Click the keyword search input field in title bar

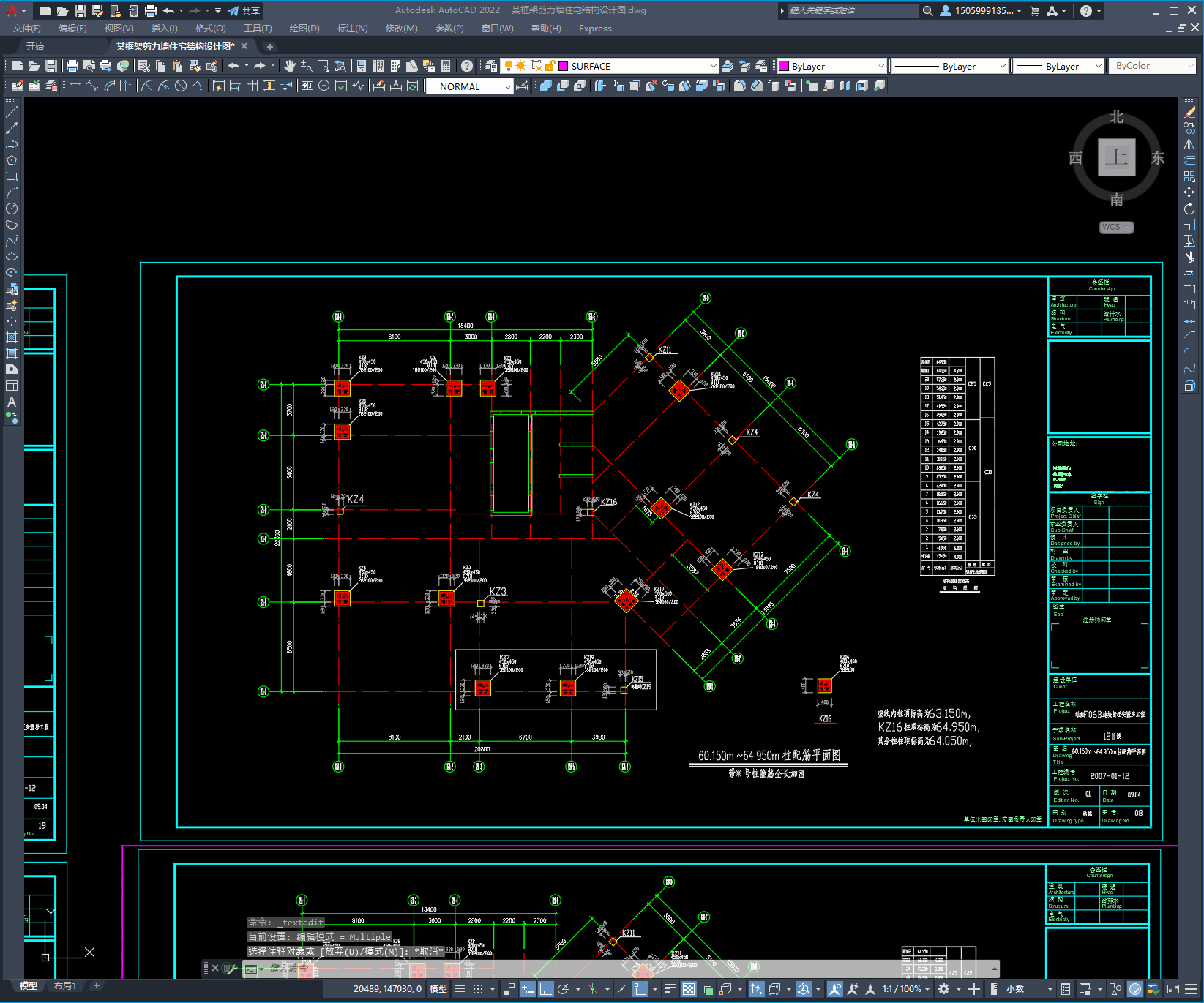pyautogui.click(x=853, y=10)
